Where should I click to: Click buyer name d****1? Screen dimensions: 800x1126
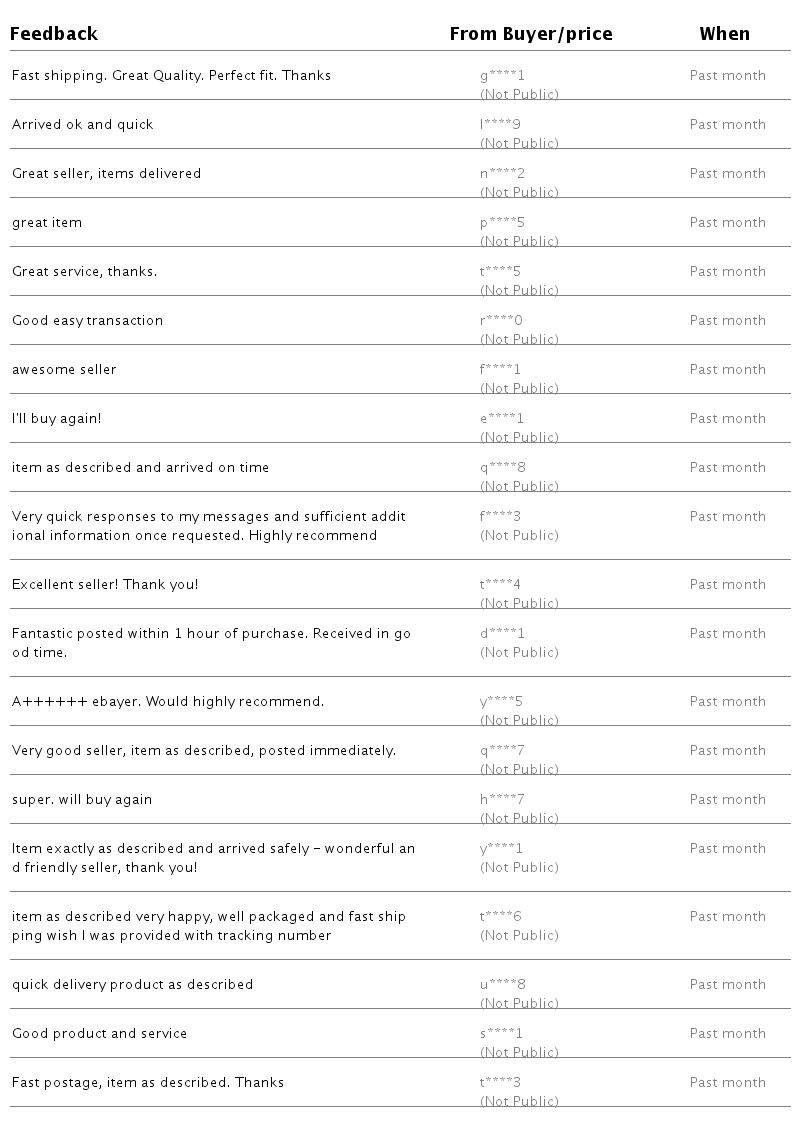(x=502, y=633)
